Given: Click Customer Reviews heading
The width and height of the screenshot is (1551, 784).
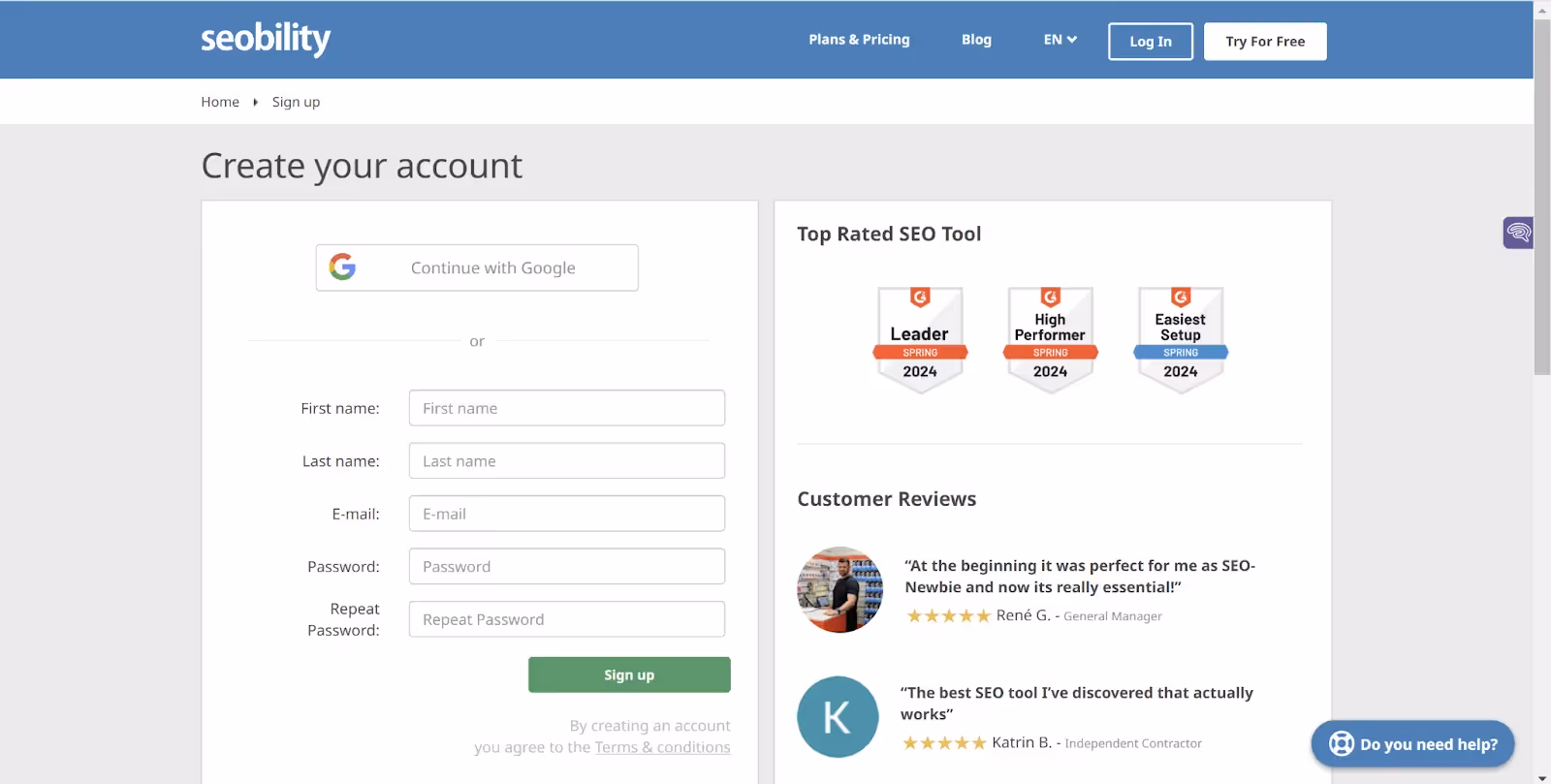Looking at the screenshot, I should click(x=886, y=499).
